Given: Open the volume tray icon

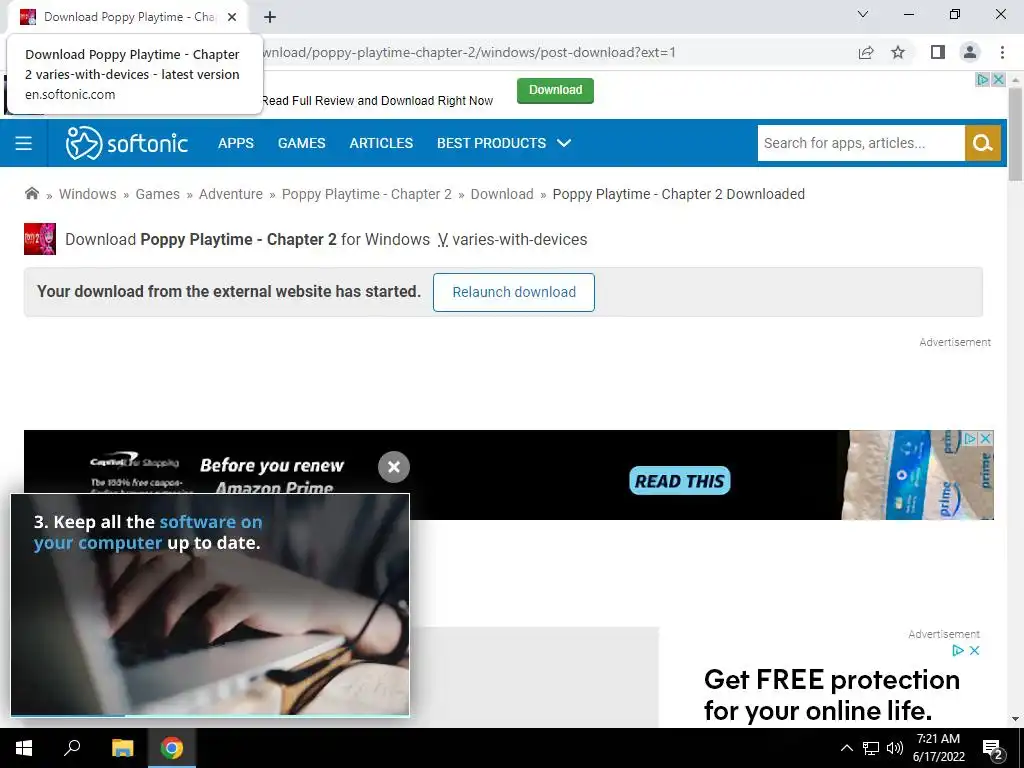Looking at the screenshot, I should click(x=895, y=748).
